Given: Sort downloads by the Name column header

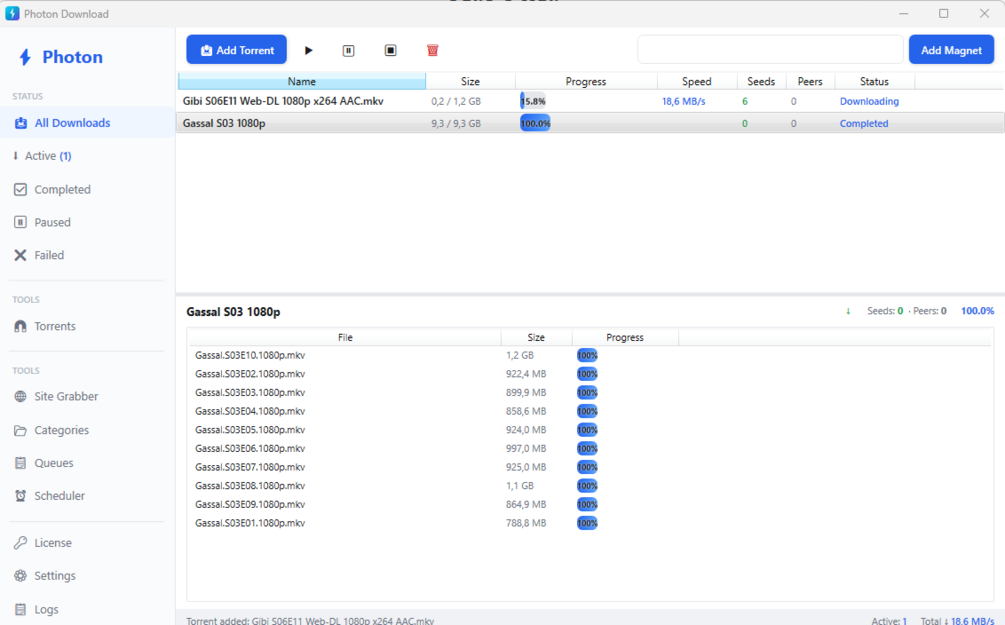Looking at the screenshot, I should [x=301, y=81].
